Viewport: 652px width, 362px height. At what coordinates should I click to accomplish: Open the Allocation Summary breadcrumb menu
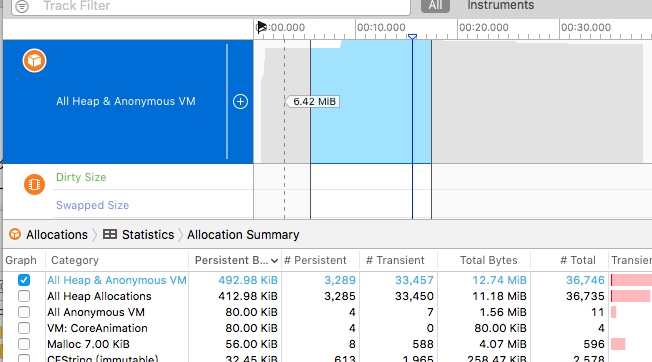point(243,235)
